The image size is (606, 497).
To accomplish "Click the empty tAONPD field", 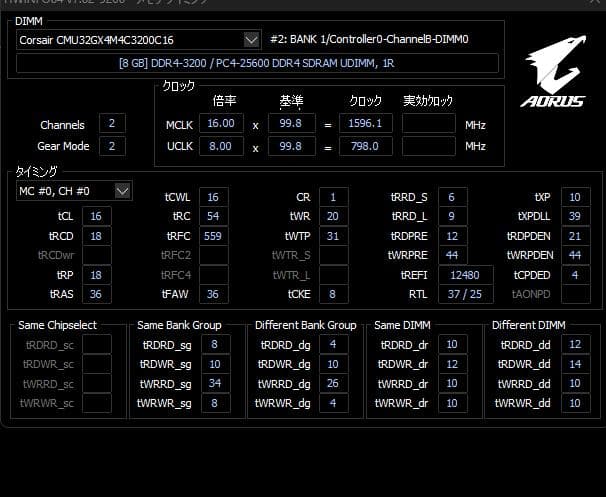I will point(575,294).
